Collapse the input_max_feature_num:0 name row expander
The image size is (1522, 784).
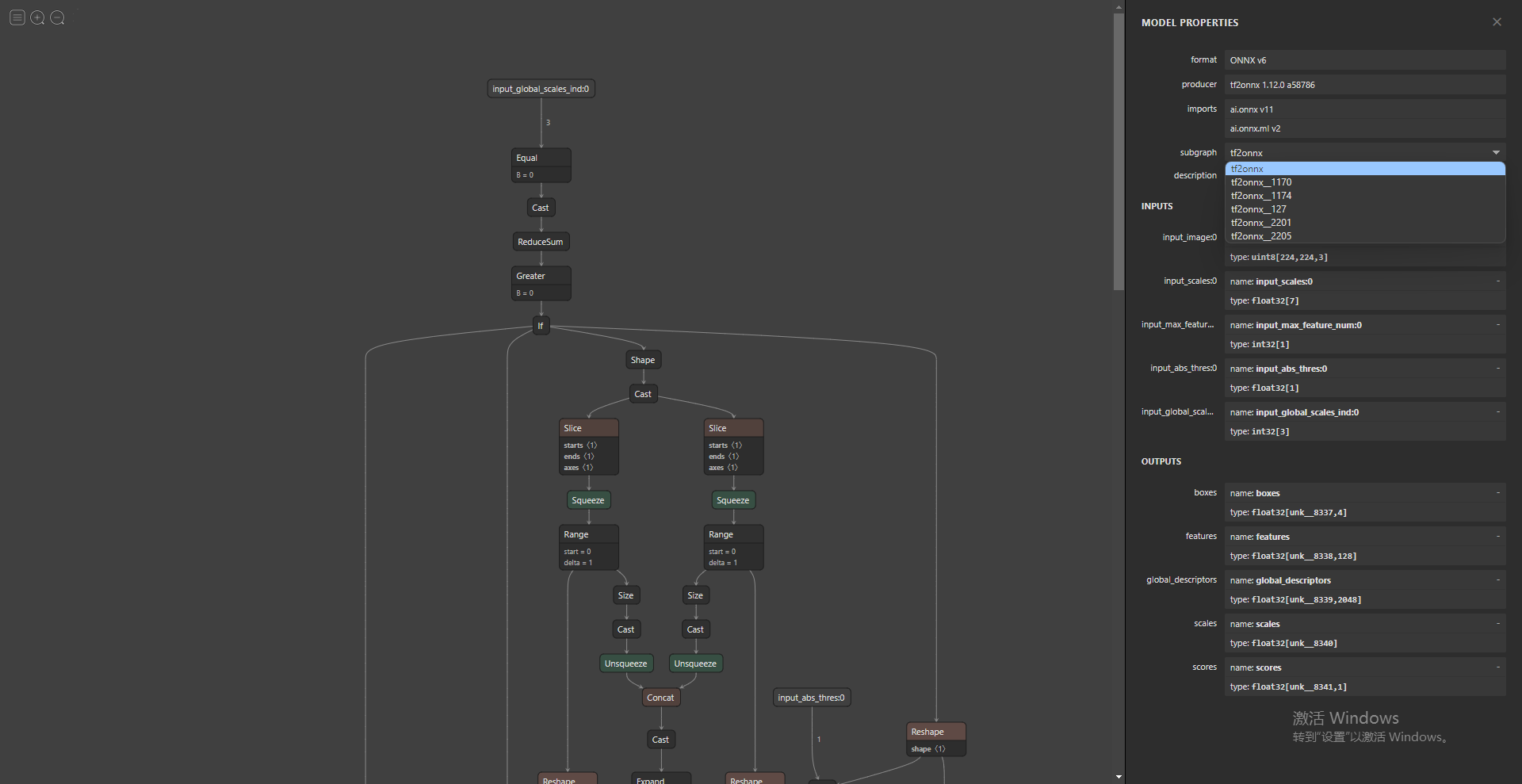tap(1497, 324)
